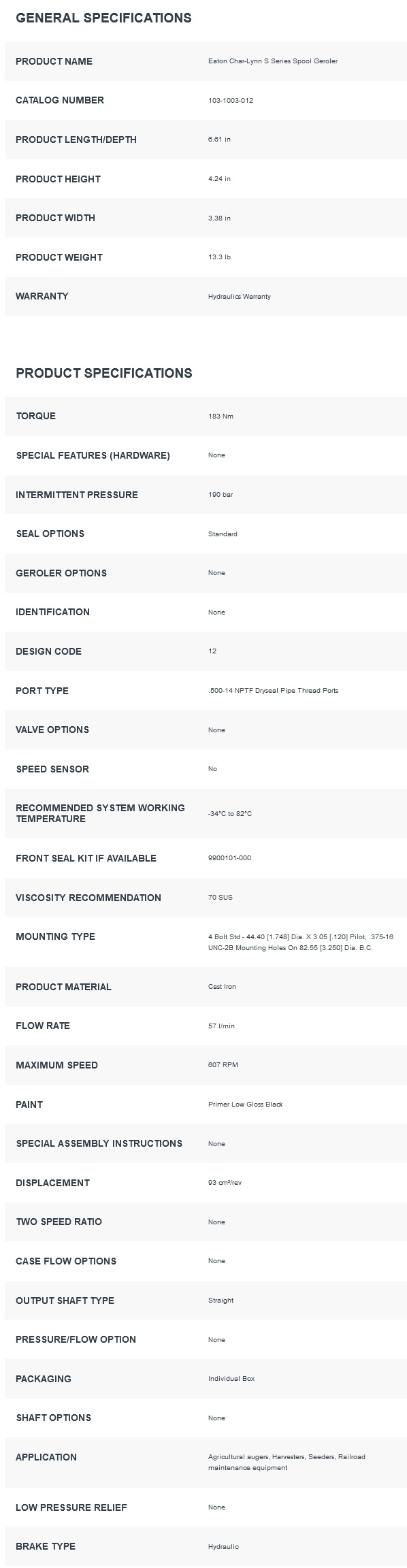Click the Application description text
The width and height of the screenshot is (407, 1568).
click(287, 1463)
